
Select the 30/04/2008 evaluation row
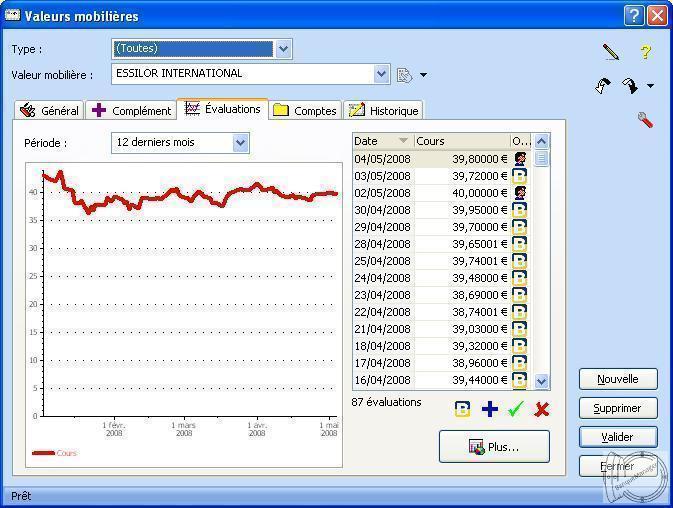pos(430,210)
